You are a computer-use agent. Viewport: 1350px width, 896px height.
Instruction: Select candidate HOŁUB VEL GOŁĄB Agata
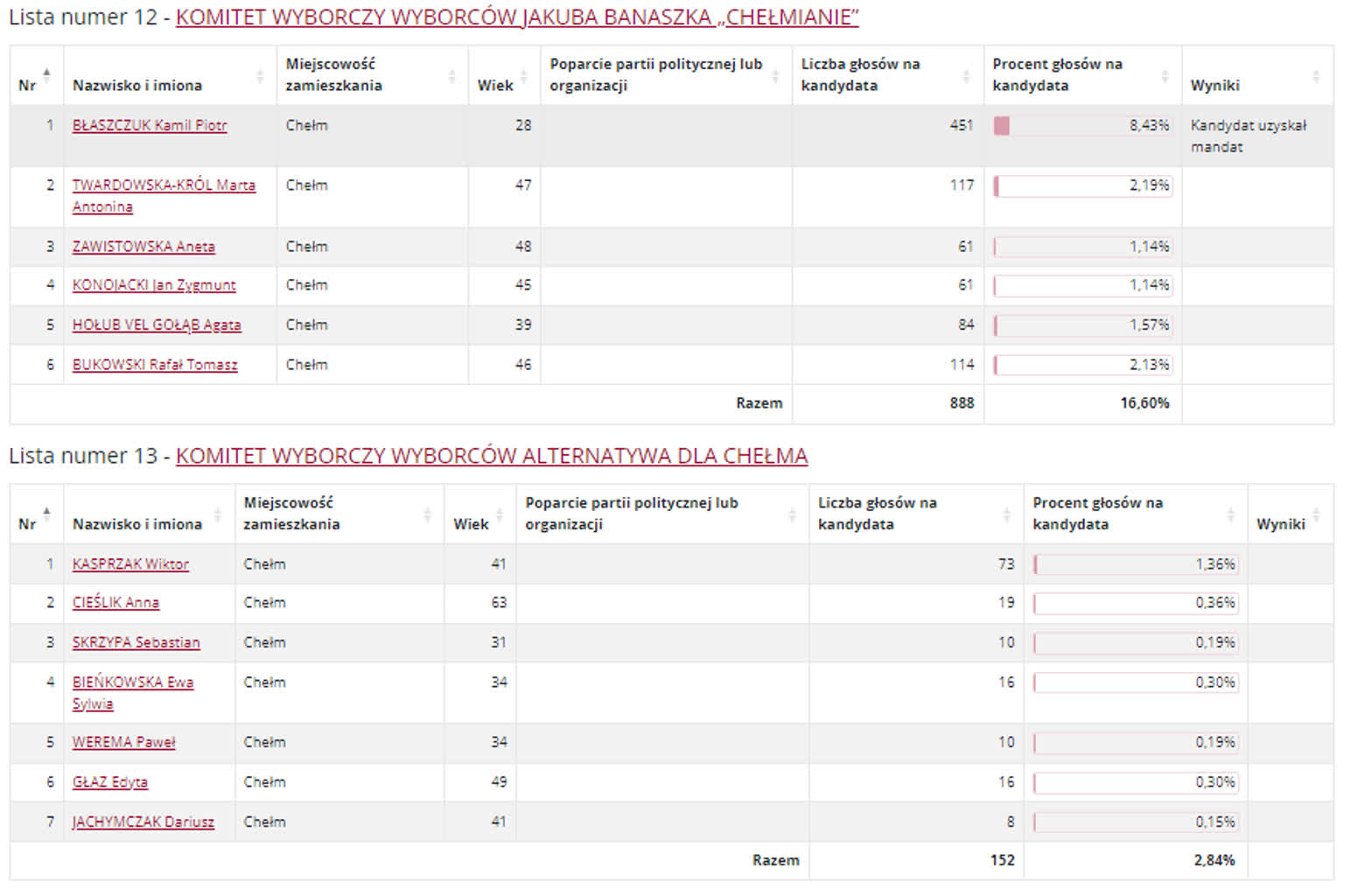[x=157, y=325]
